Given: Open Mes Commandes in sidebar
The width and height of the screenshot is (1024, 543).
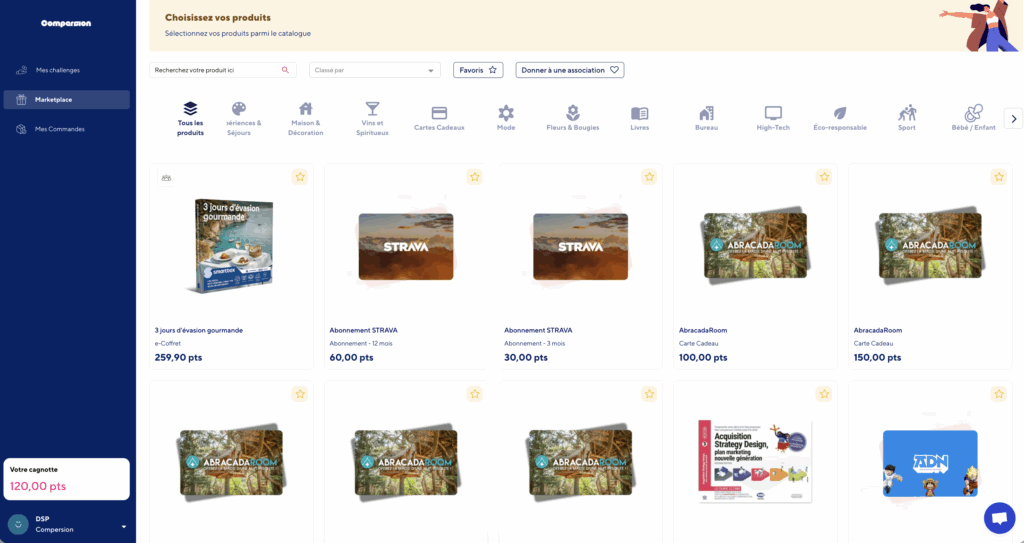Looking at the screenshot, I should tap(59, 129).
